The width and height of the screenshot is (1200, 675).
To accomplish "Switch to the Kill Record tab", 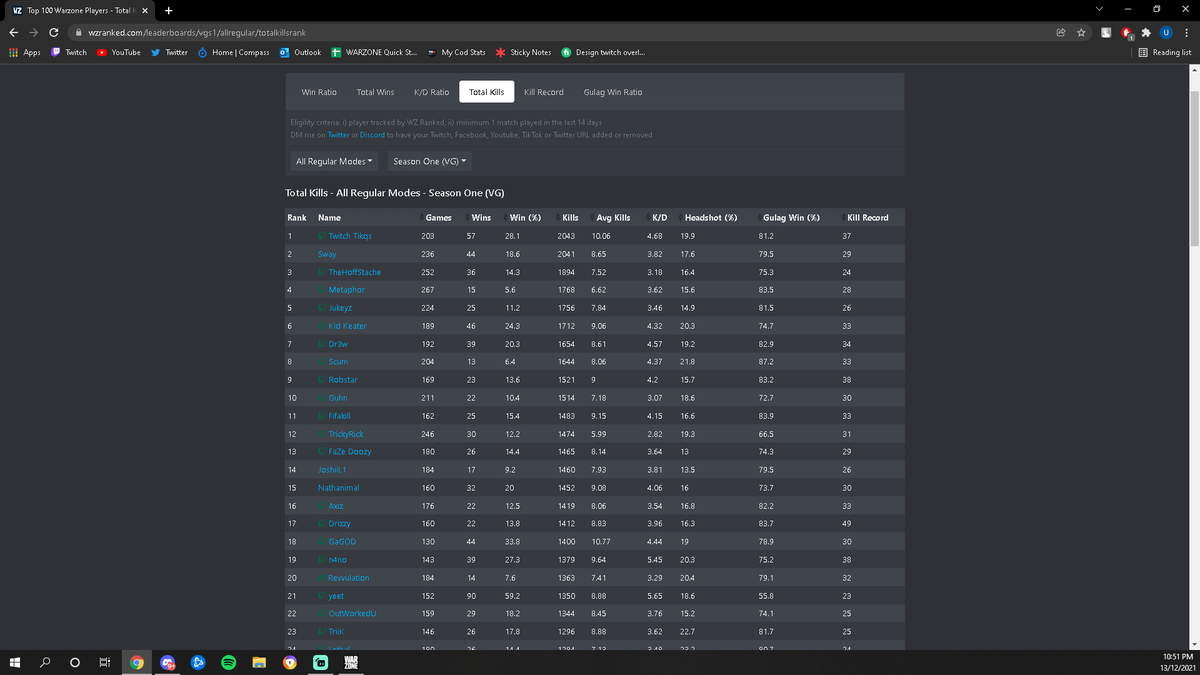I will pos(543,92).
